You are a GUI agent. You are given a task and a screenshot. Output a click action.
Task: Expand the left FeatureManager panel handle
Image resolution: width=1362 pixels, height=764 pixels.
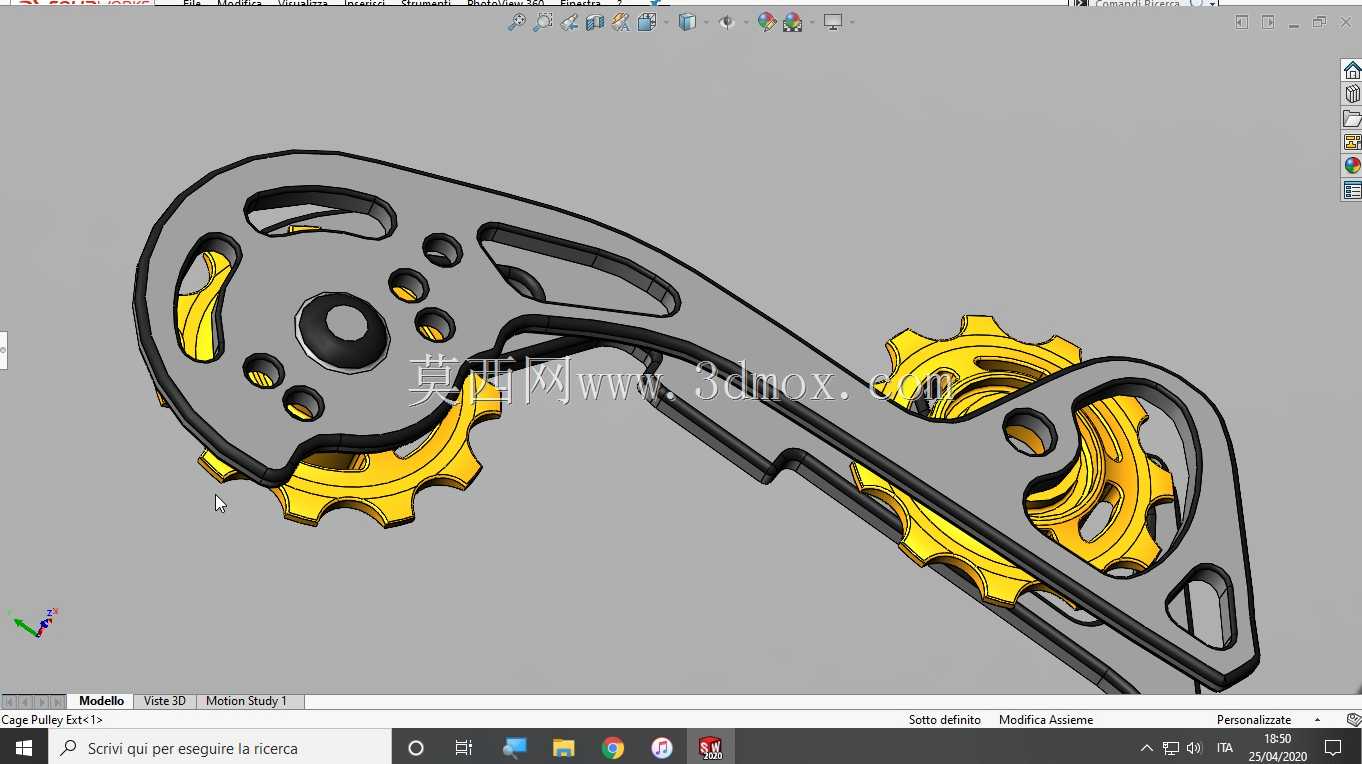click(x=3, y=350)
